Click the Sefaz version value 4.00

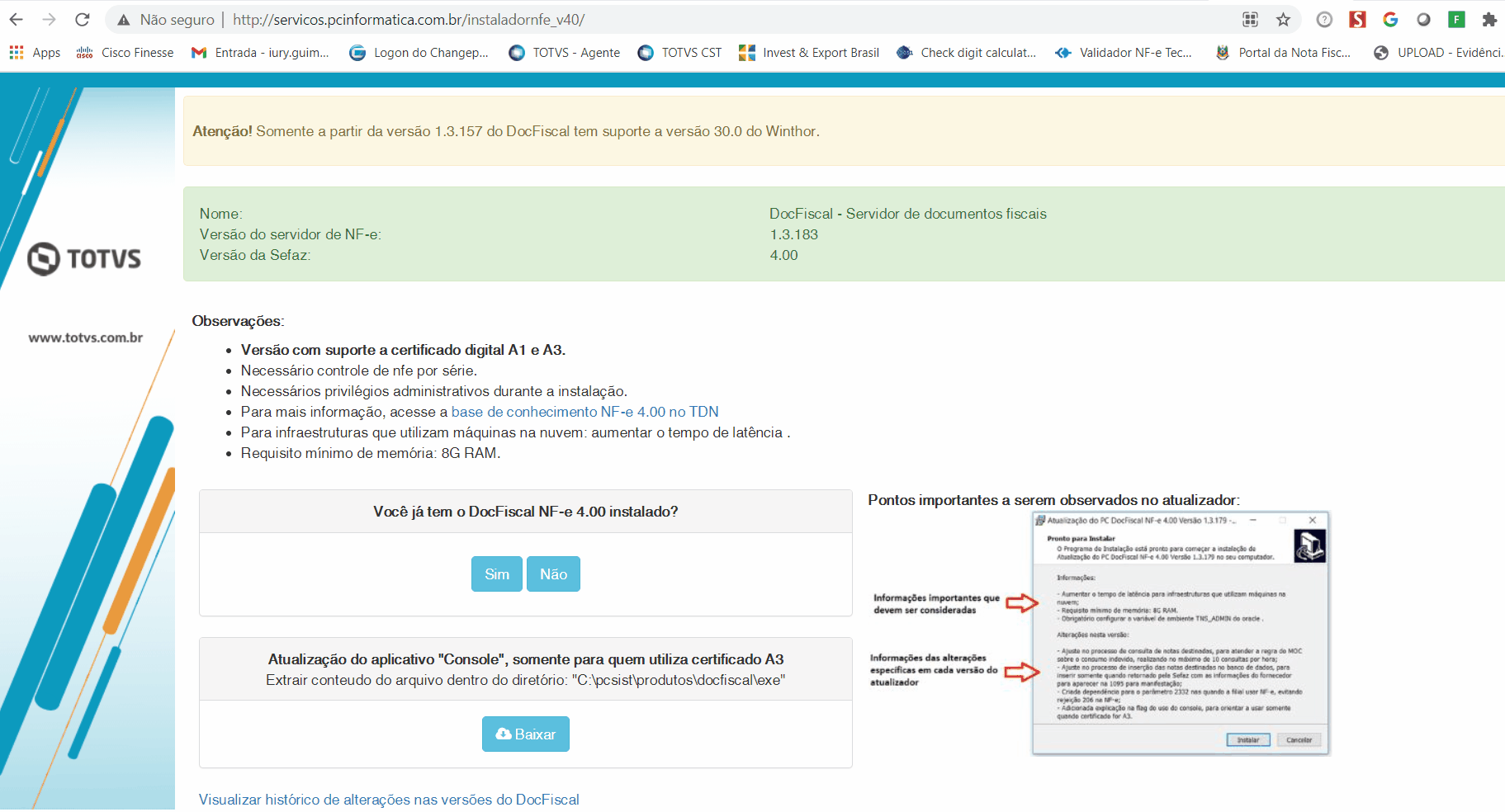(783, 255)
